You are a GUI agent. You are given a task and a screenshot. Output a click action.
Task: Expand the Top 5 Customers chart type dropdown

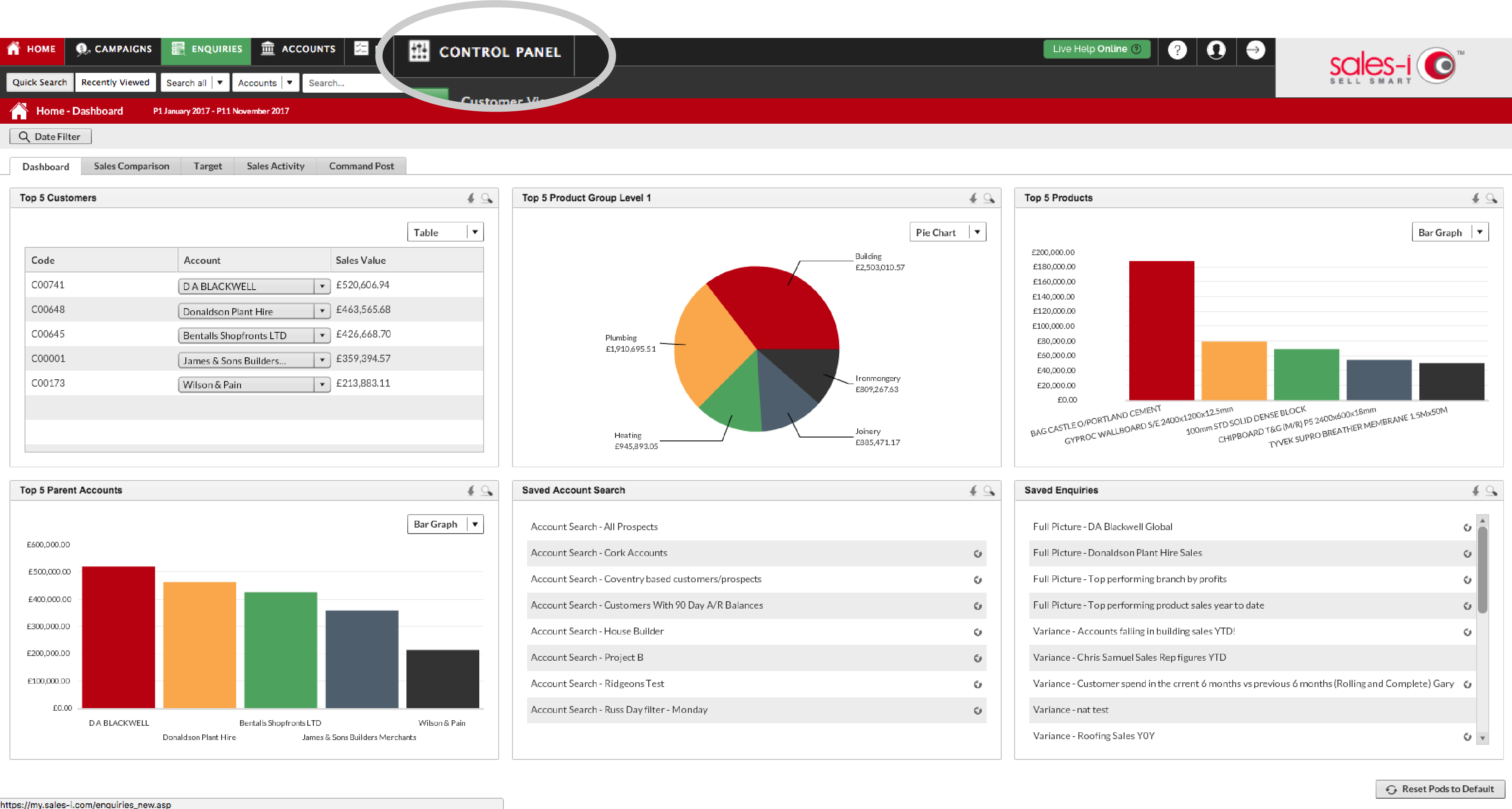[476, 232]
